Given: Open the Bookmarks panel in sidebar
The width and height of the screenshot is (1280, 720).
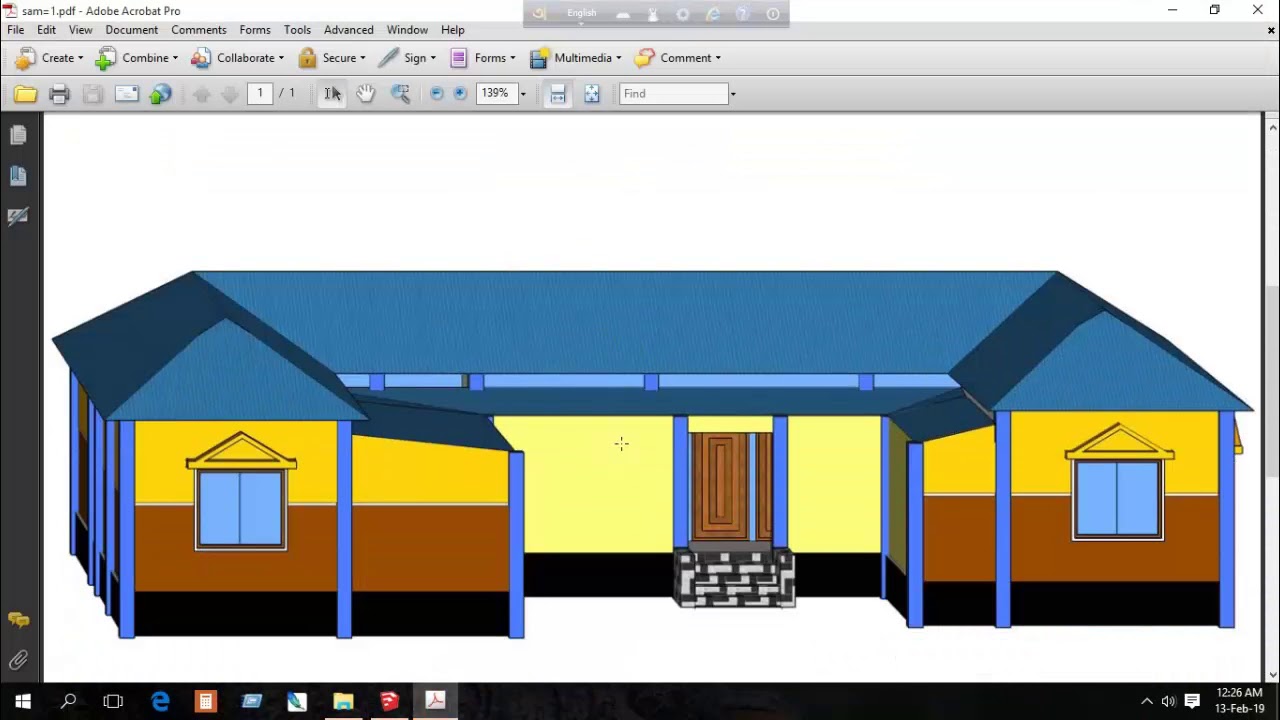Looking at the screenshot, I should (18, 176).
